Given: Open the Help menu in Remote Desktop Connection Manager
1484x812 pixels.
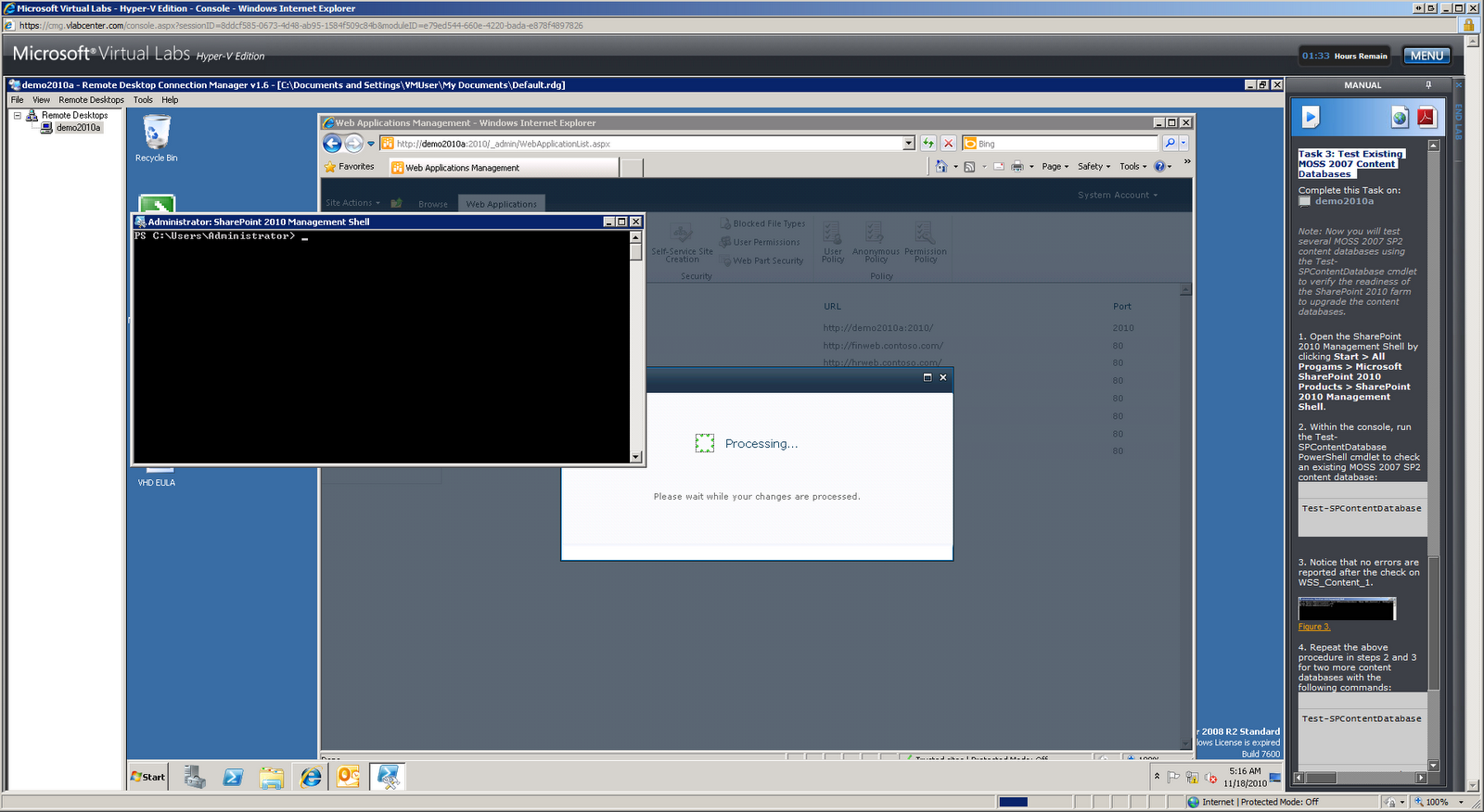Looking at the screenshot, I should pyautogui.click(x=170, y=100).
